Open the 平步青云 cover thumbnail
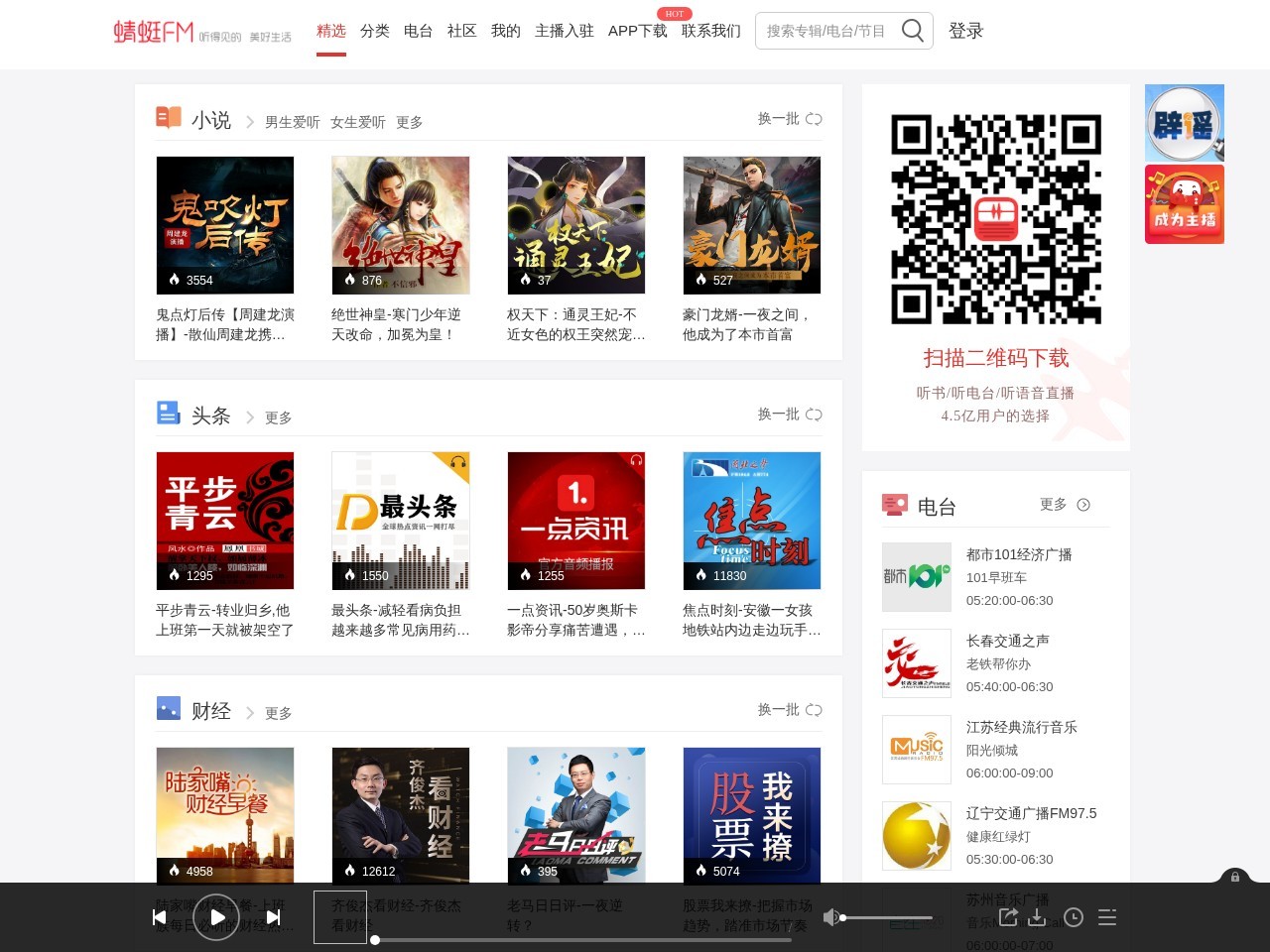This screenshot has width=1270, height=952. [x=225, y=521]
